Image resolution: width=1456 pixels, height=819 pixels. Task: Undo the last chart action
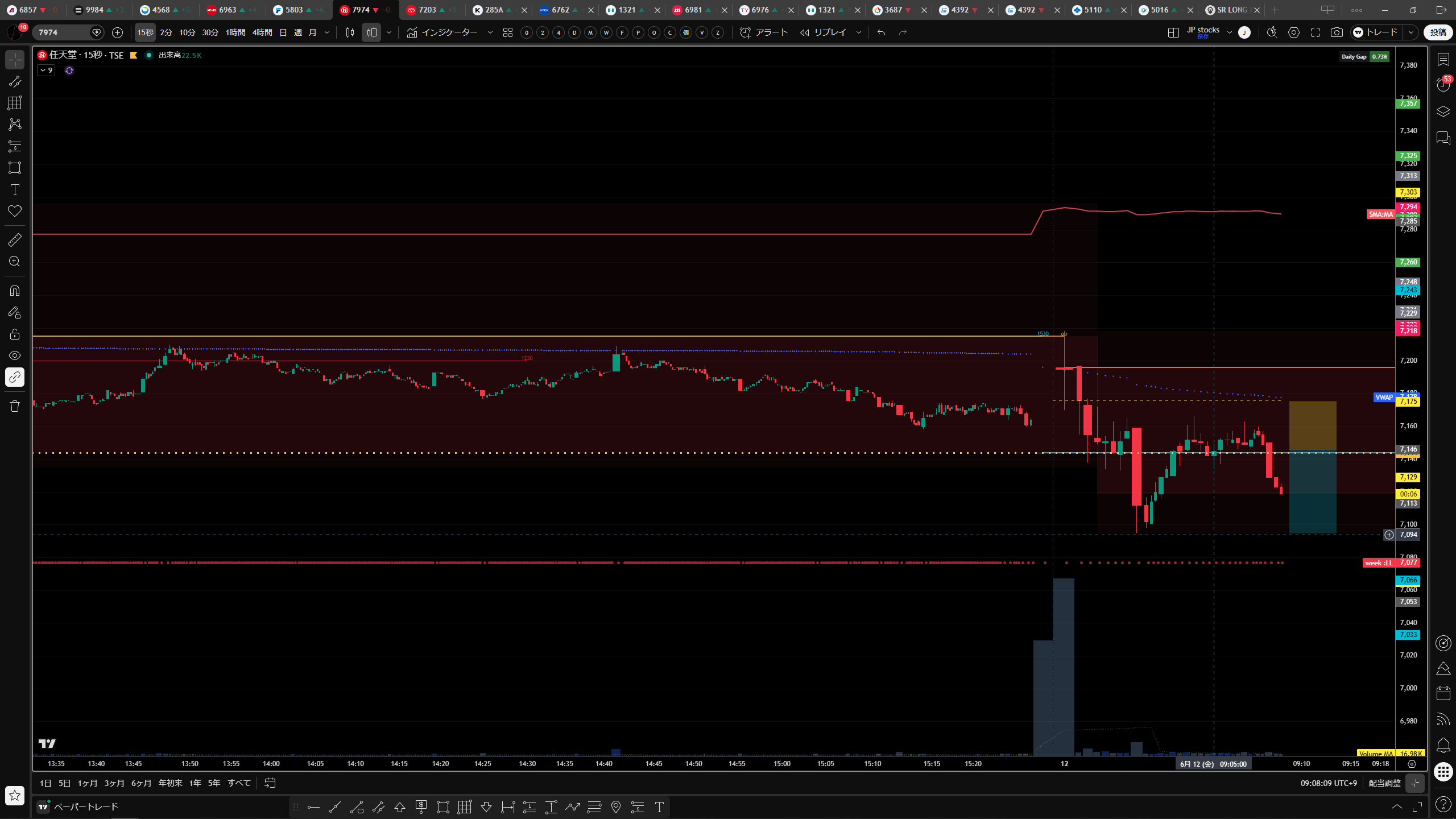(x=881, y=32)
